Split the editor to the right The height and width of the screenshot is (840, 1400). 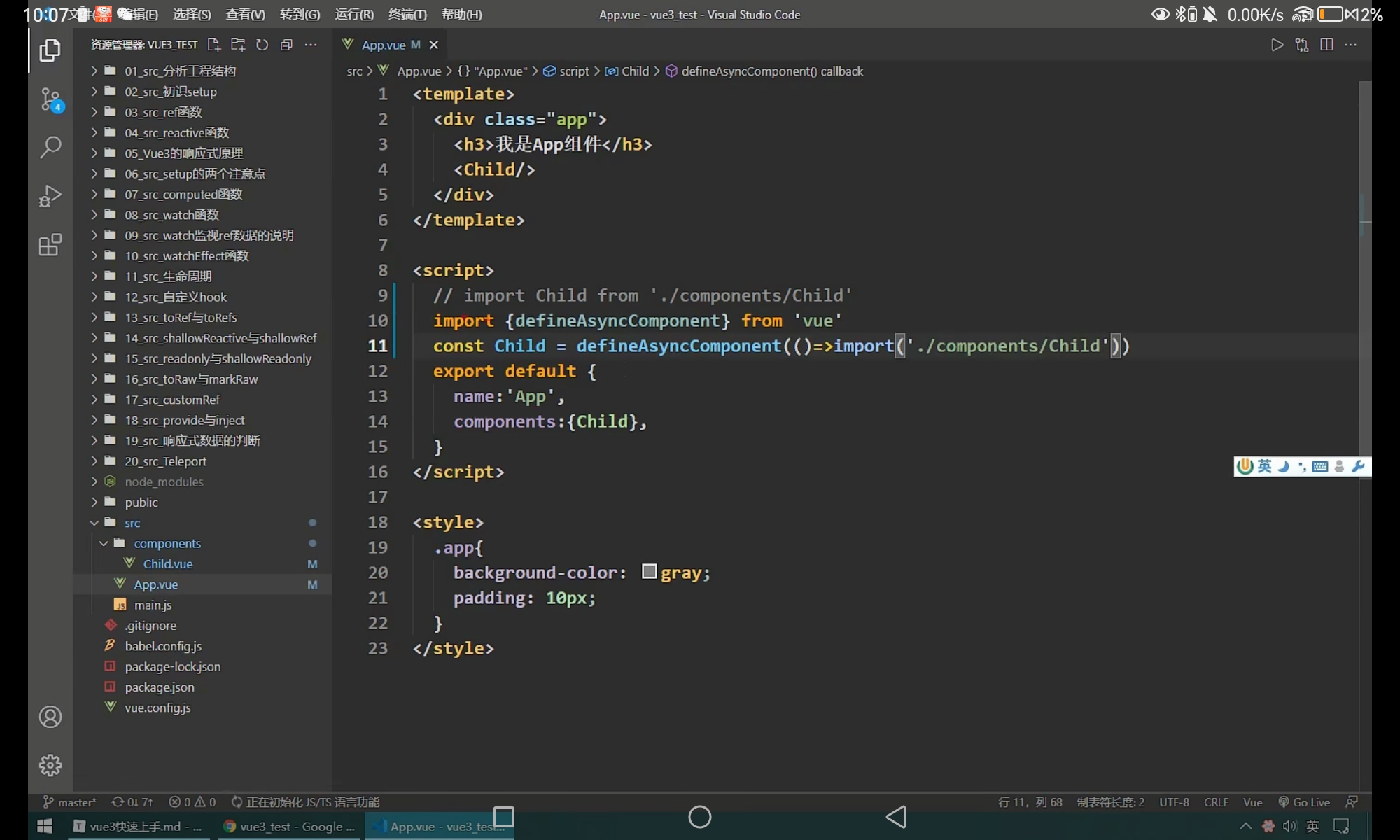[x=1326, y=45]
